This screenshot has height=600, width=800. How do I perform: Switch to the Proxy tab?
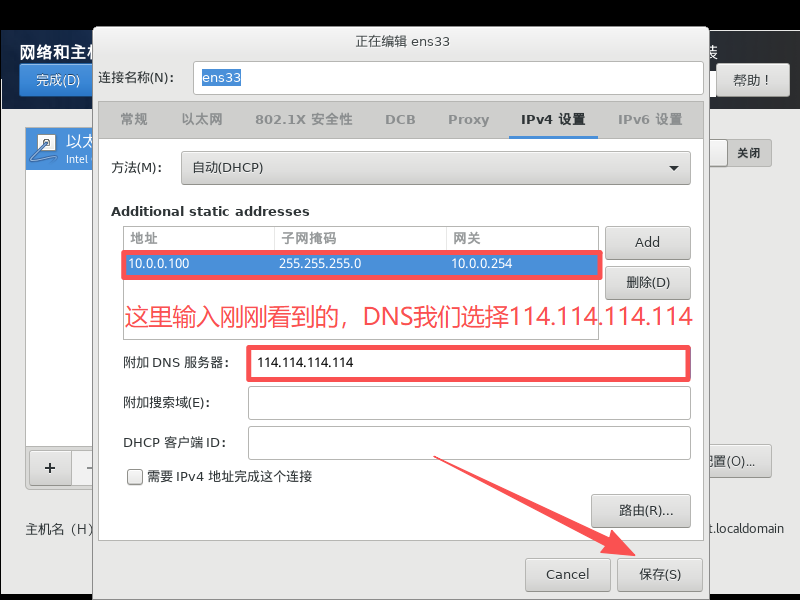[468, 119]
